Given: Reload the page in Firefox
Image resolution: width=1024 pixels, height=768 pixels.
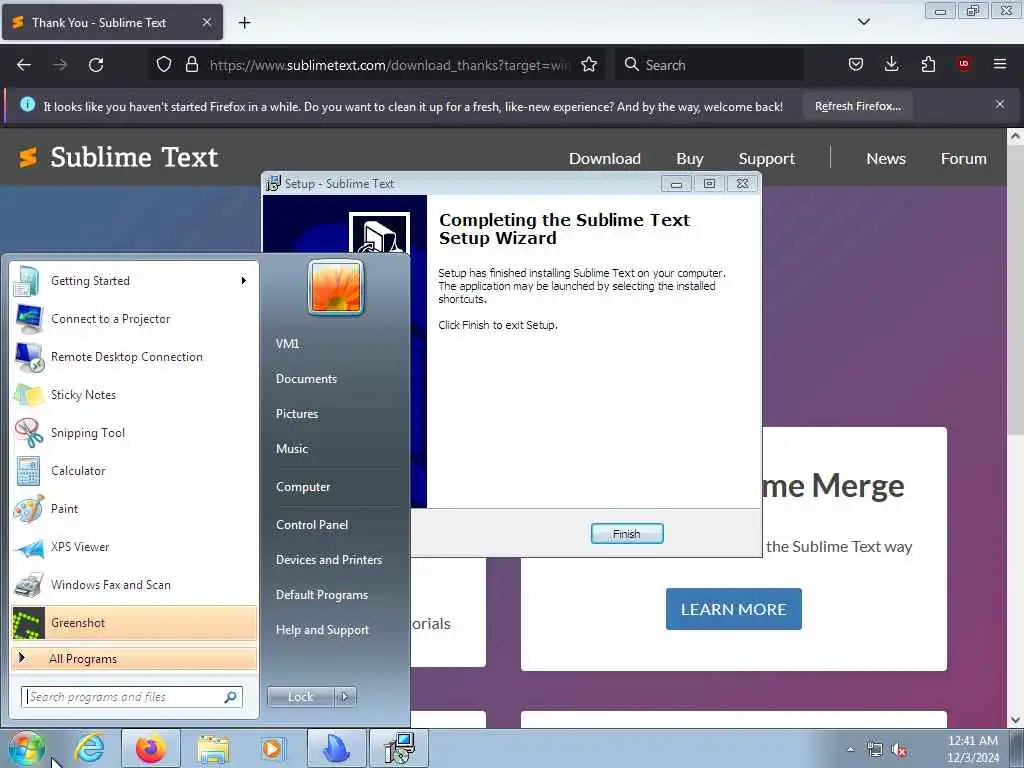Looking at the screenshot, I should tap(96, 65).
